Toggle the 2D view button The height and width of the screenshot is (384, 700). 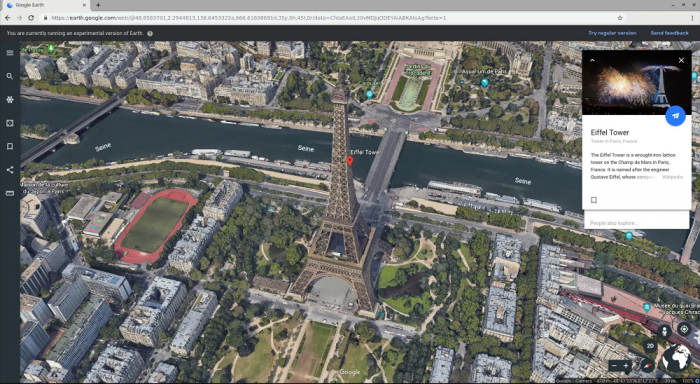click(650, 346)
